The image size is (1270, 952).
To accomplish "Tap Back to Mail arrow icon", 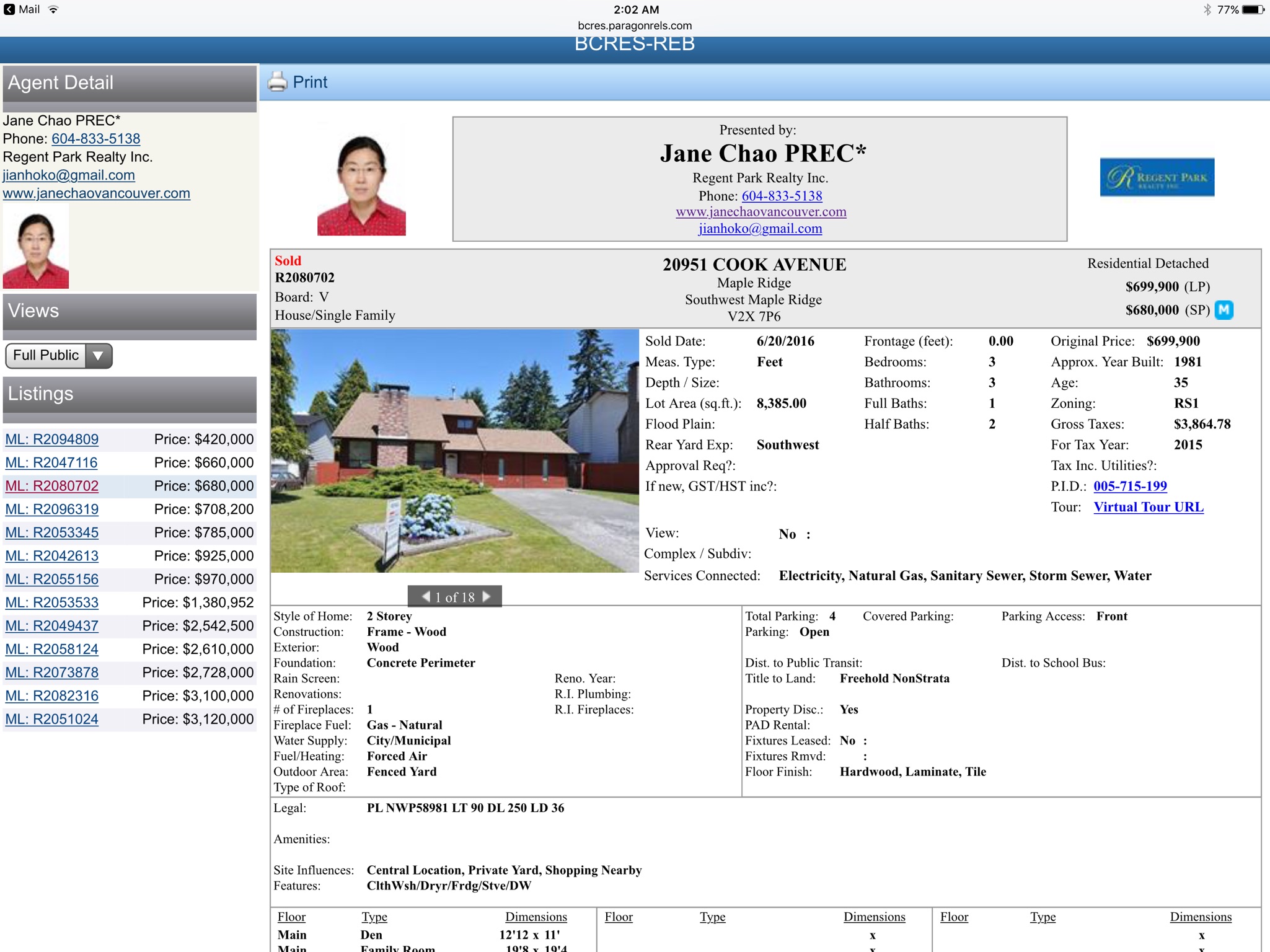I will click(x=9, y=9).
